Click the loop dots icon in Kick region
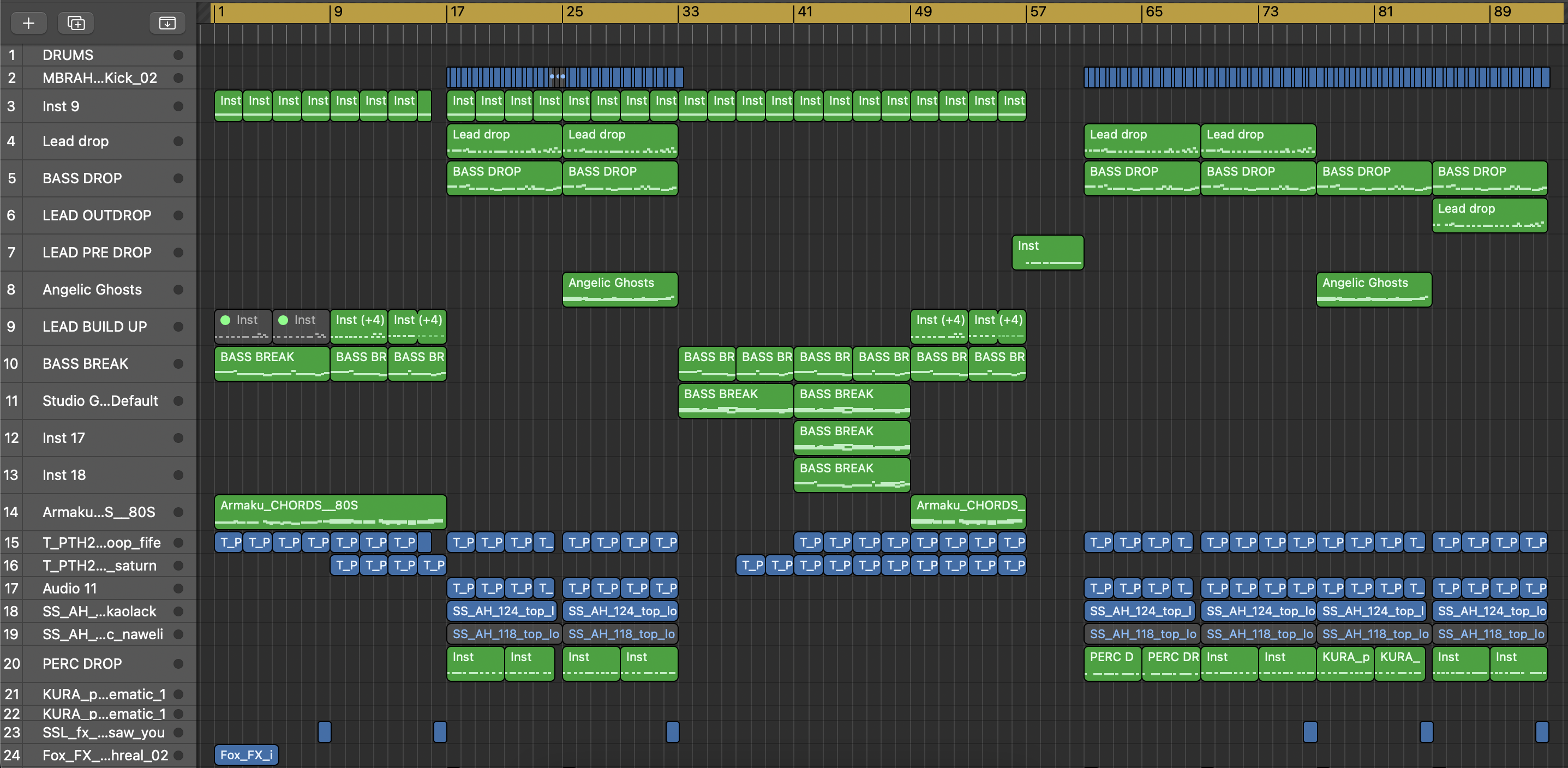 (557, 77)
